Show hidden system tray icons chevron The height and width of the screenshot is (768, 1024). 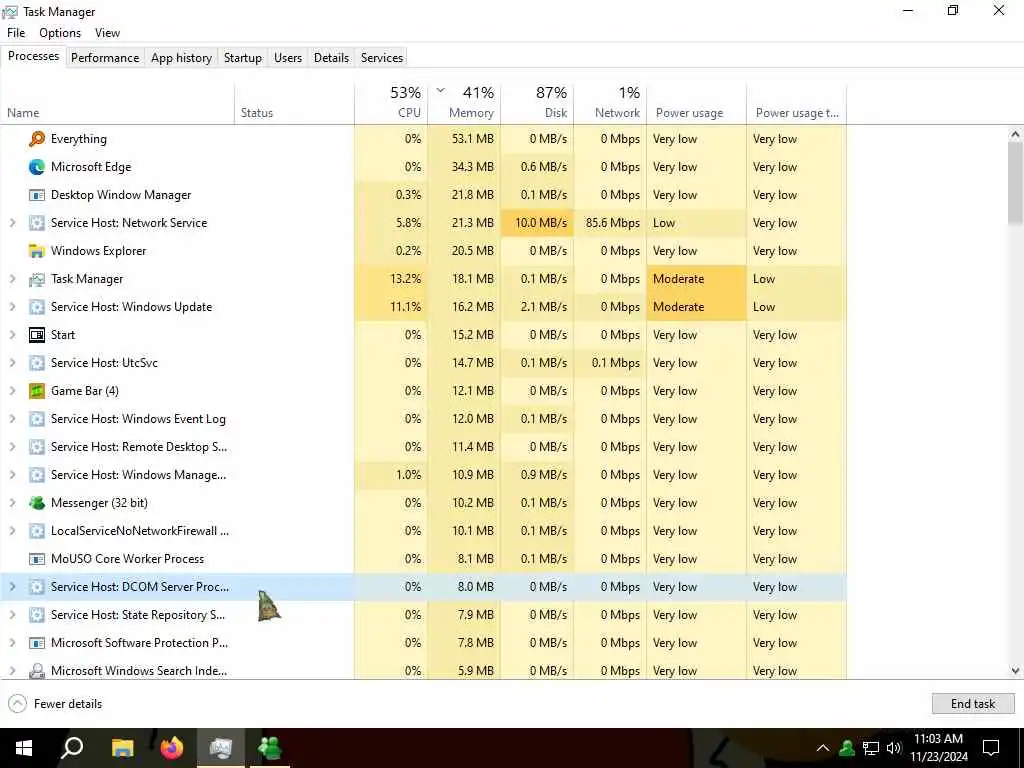click(823, 748)
